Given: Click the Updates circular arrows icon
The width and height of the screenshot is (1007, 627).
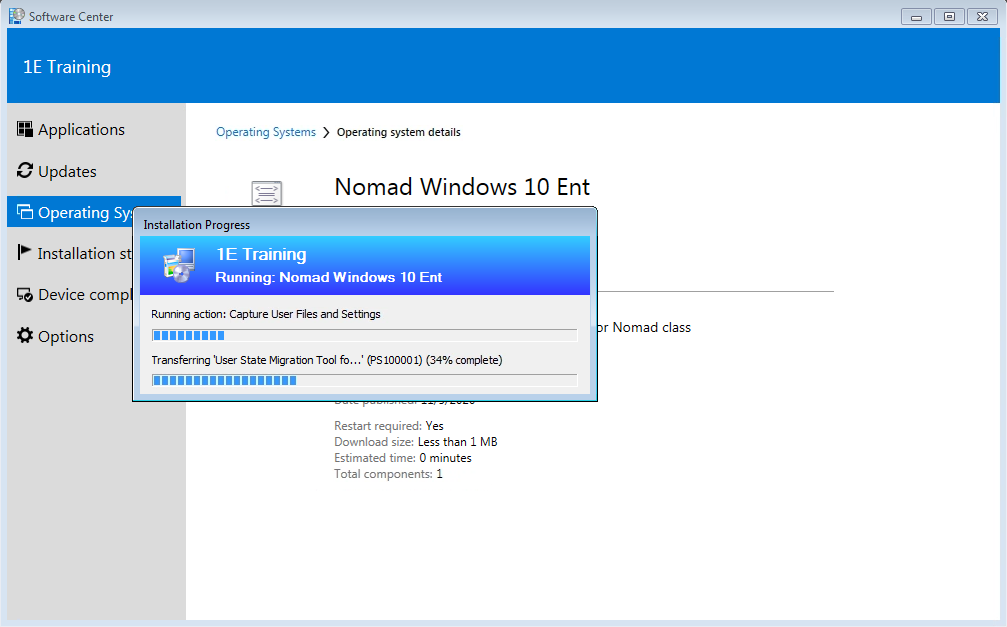Looking at the screenshot, I should pyautogui.click(x=25, y=171).
